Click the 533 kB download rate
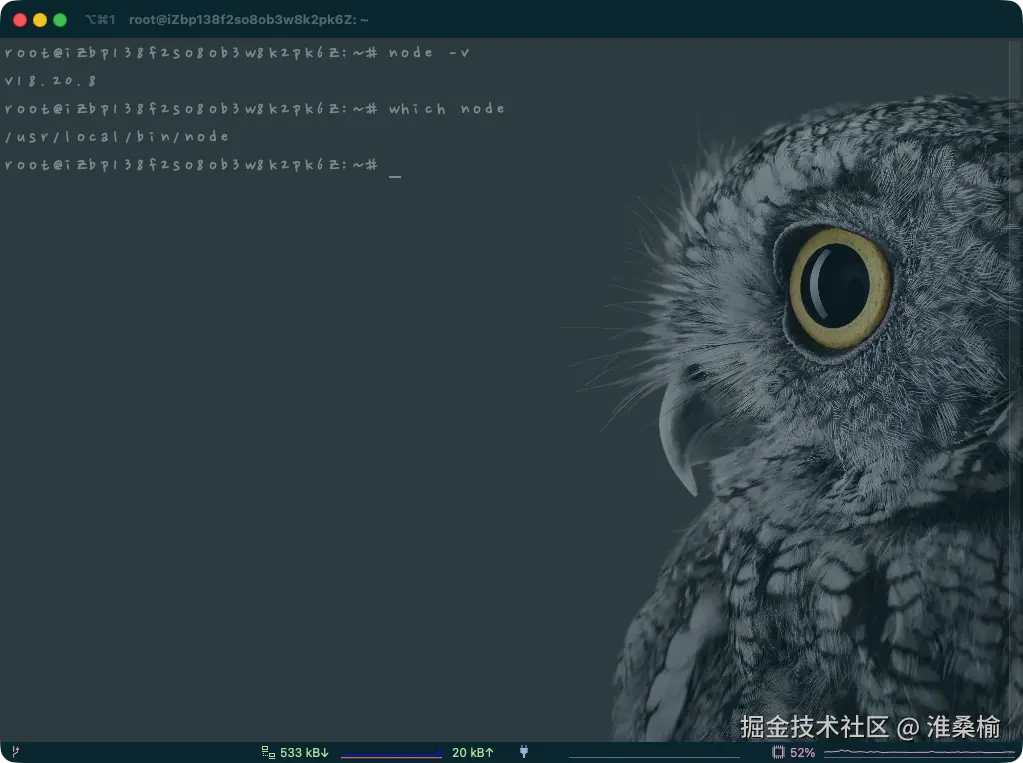1023x763 pixels. point(304,753)
